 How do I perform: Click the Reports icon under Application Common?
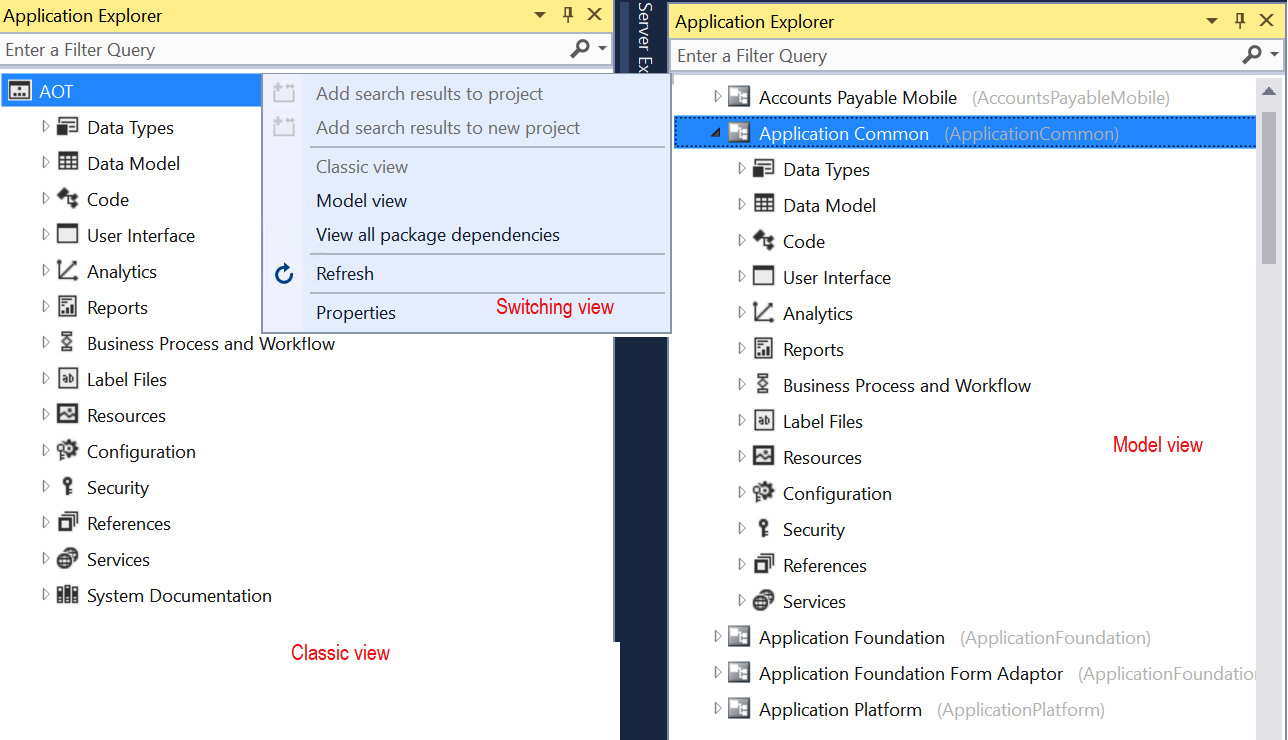coord(764,349)
